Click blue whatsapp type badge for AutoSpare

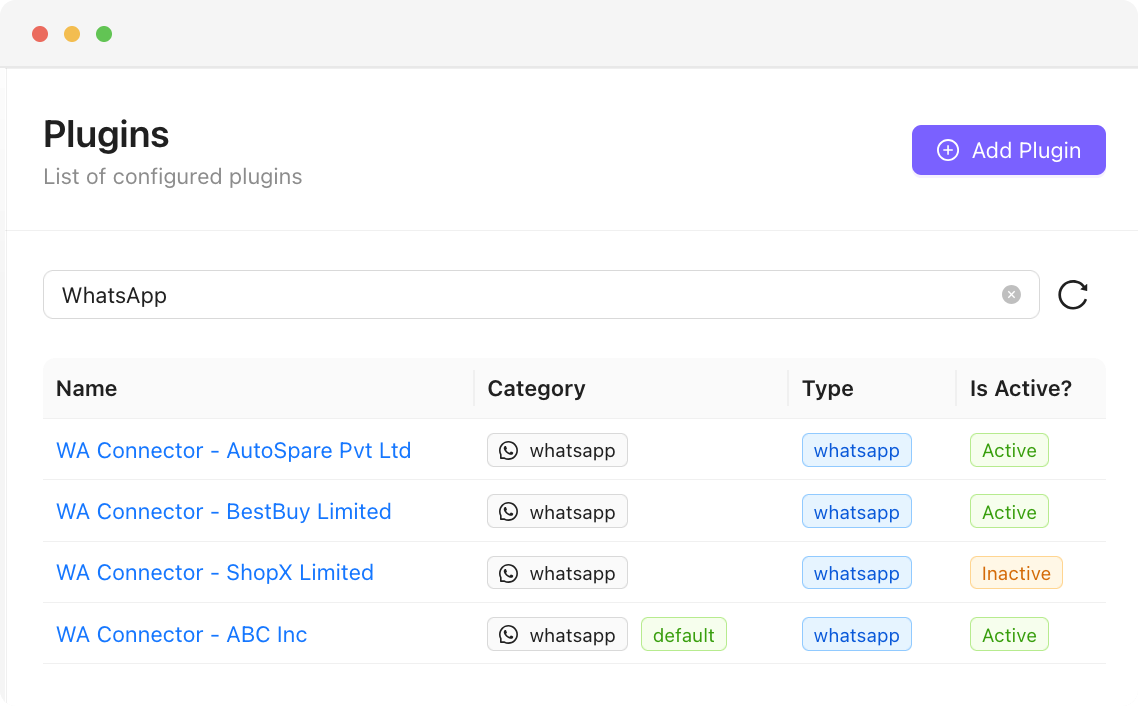856,451
